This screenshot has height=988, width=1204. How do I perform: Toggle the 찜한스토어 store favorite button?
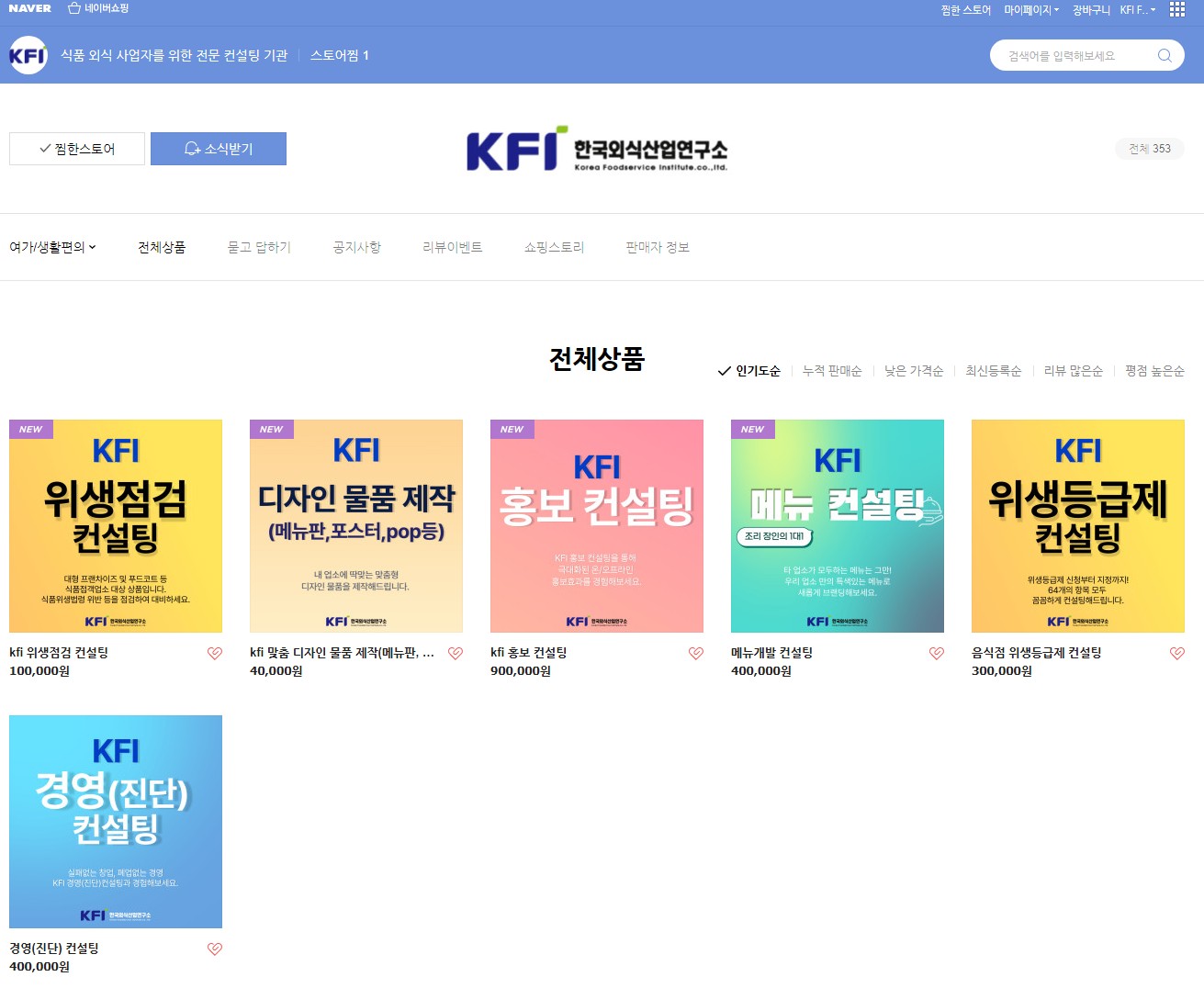(77, 149)
